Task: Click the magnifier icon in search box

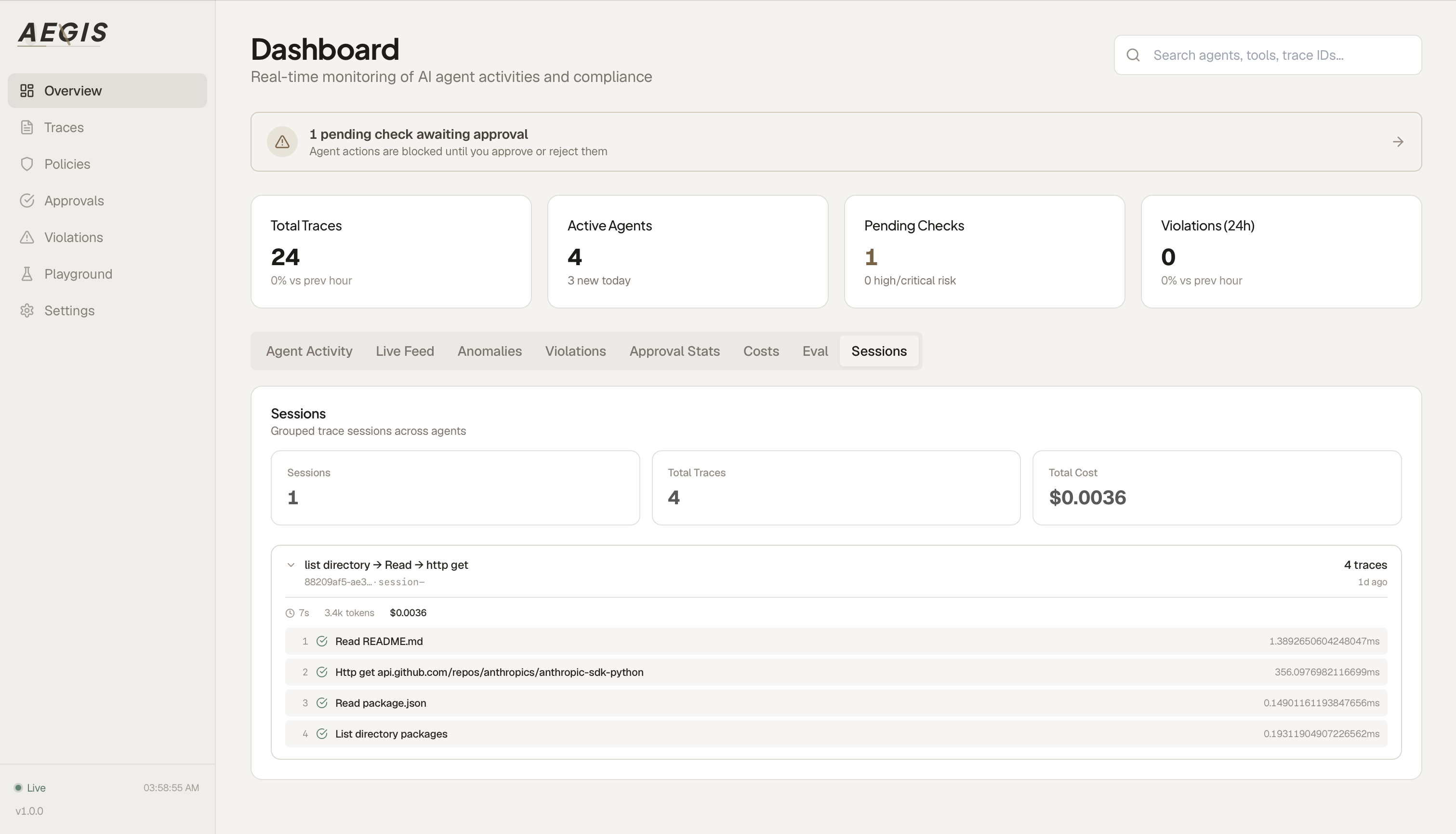Action: [1133, 55]
